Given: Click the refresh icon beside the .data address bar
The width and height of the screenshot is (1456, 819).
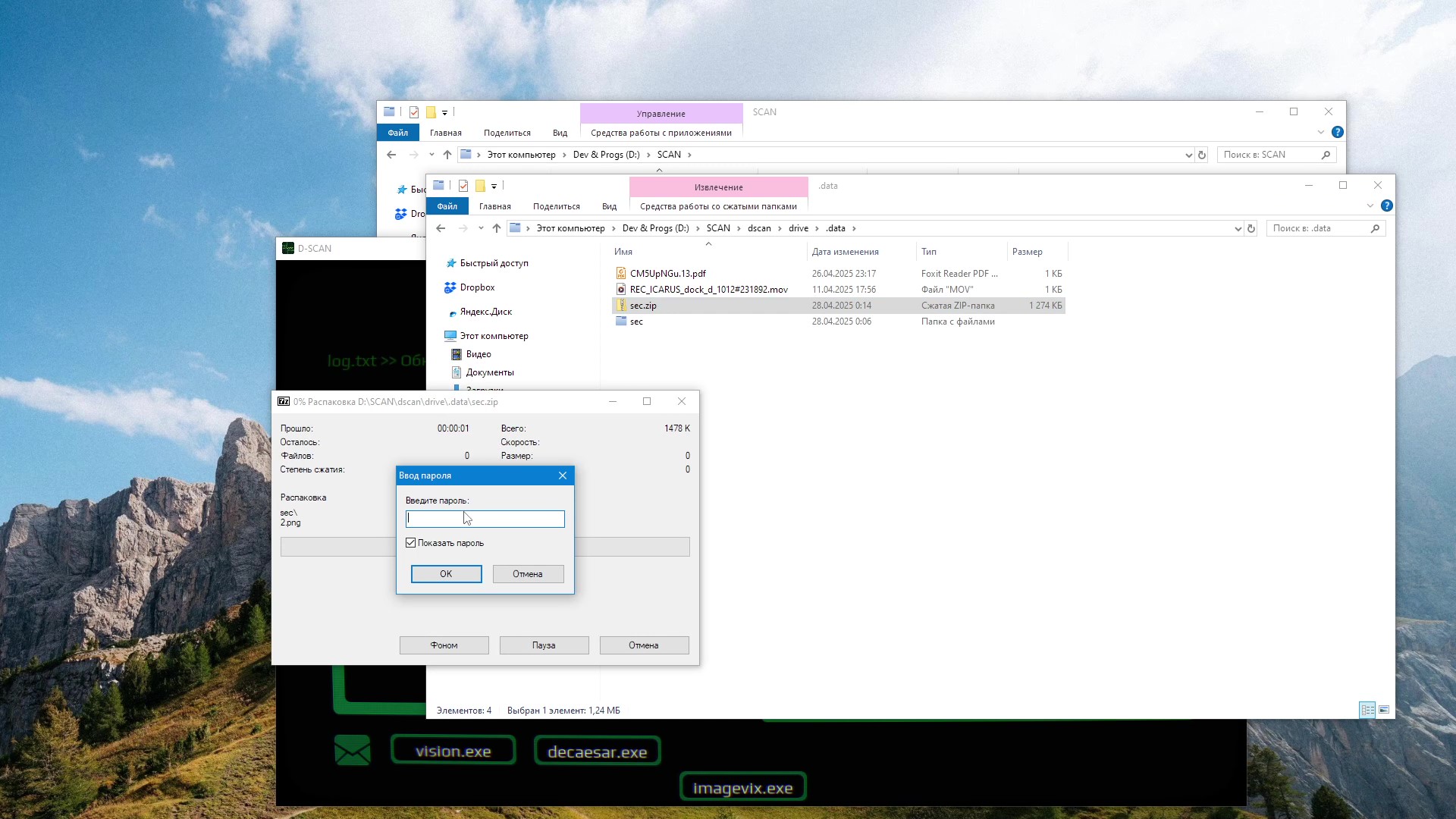Looking at the screenshot, I should point(1251,228).
